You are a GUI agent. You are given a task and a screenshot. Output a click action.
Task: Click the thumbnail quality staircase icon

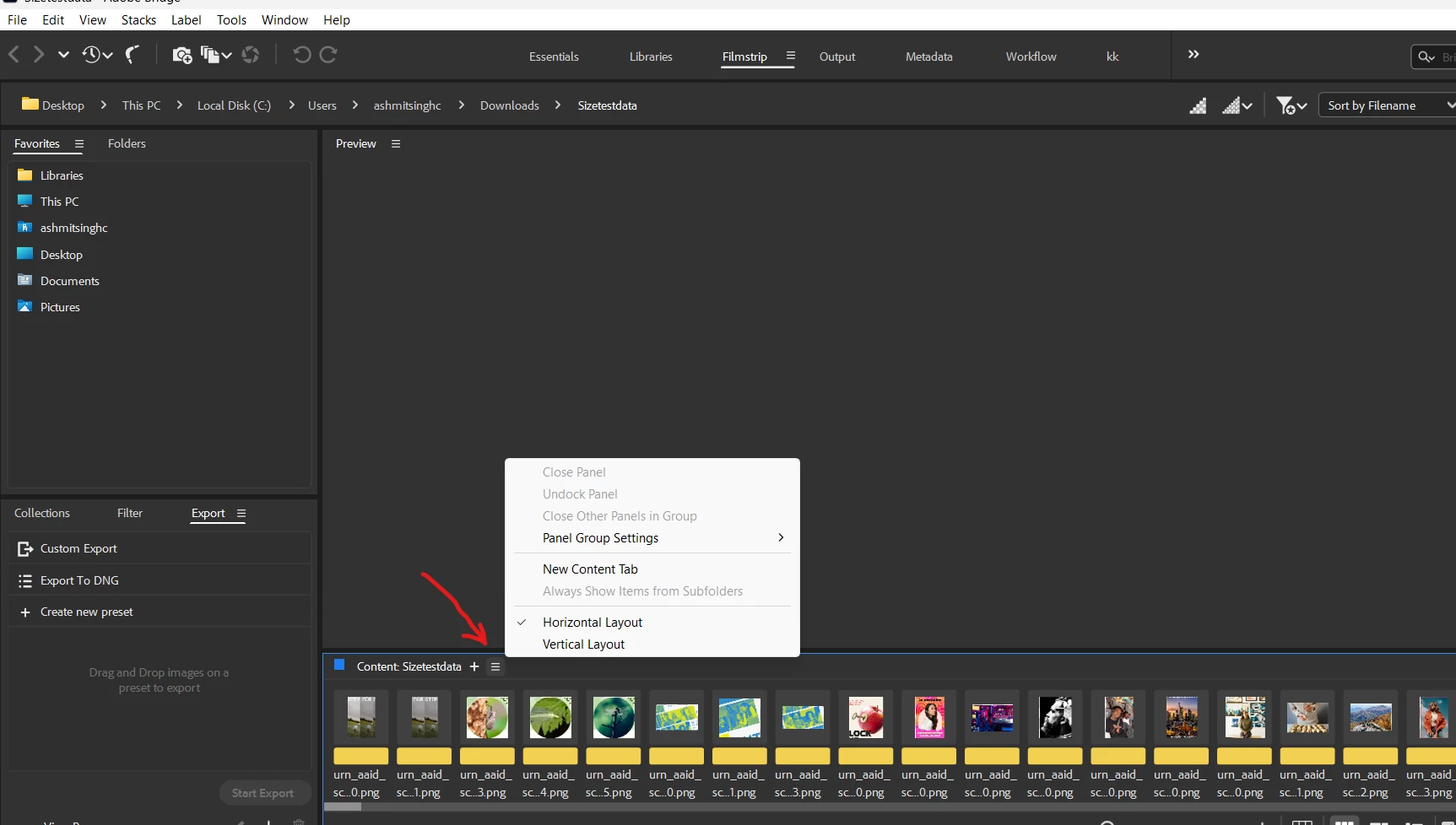[x=1198, y=105]
